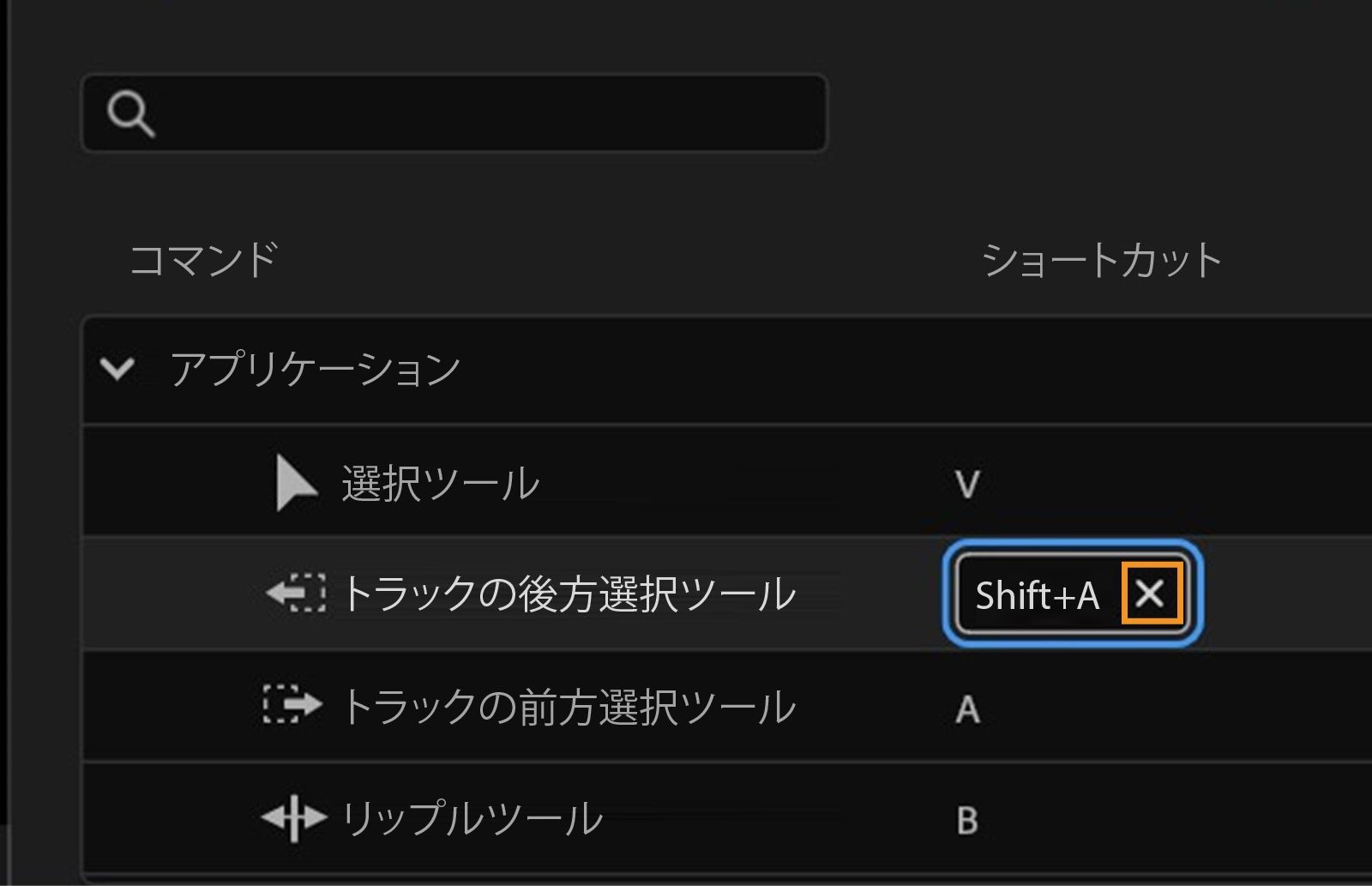Screen dimensions: 1372x886
Task: Click the highlighted Shift+A shortcut badge
Action: point(1038,592)
